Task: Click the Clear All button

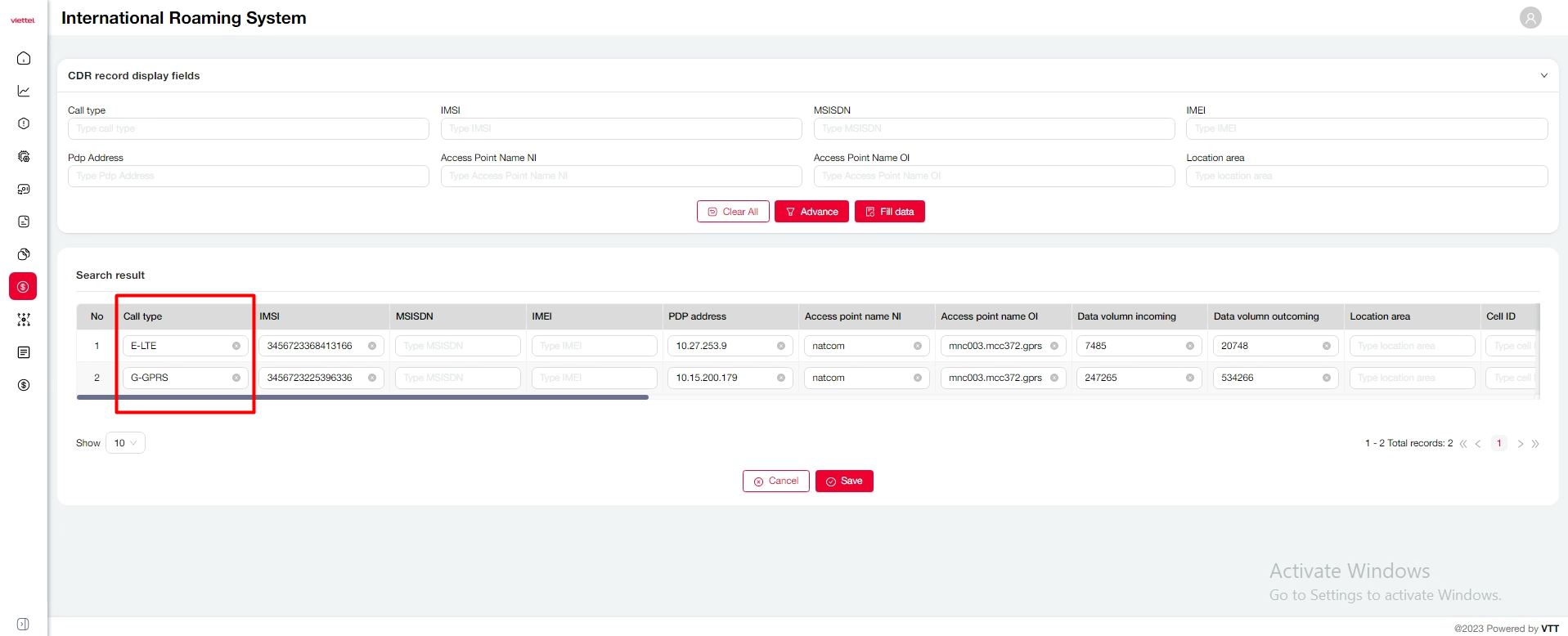Action: (x=733, y=212)
